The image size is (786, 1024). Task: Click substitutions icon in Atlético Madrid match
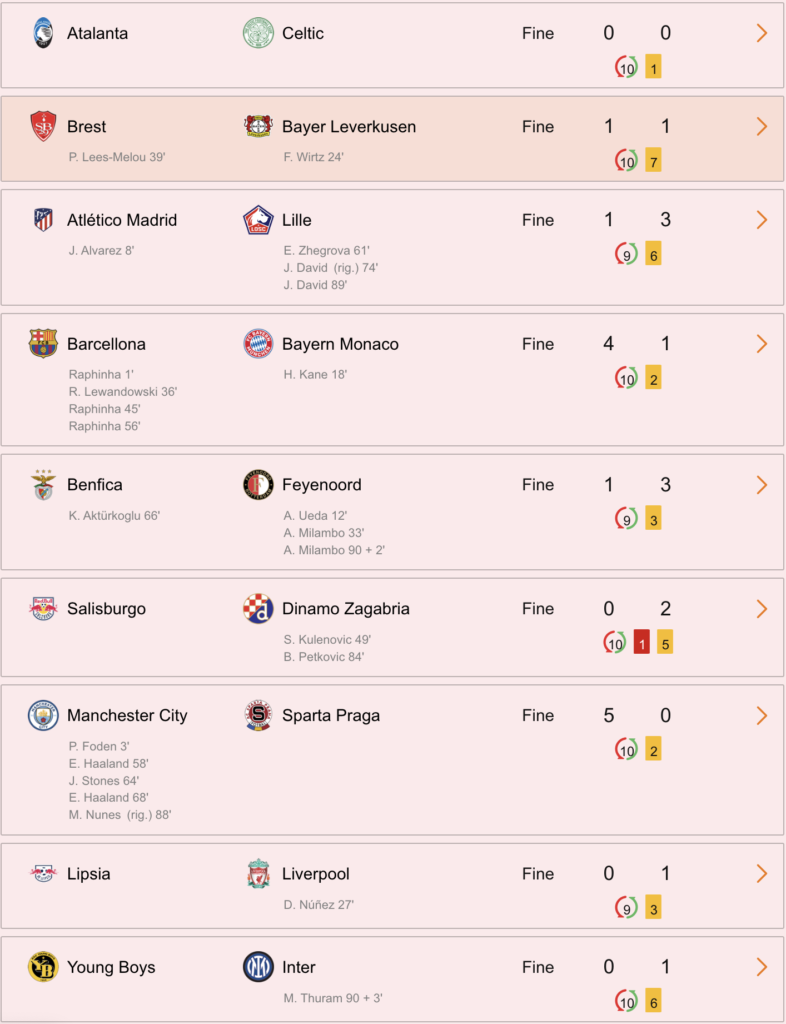pyautogui.click(x=626, y=255)
